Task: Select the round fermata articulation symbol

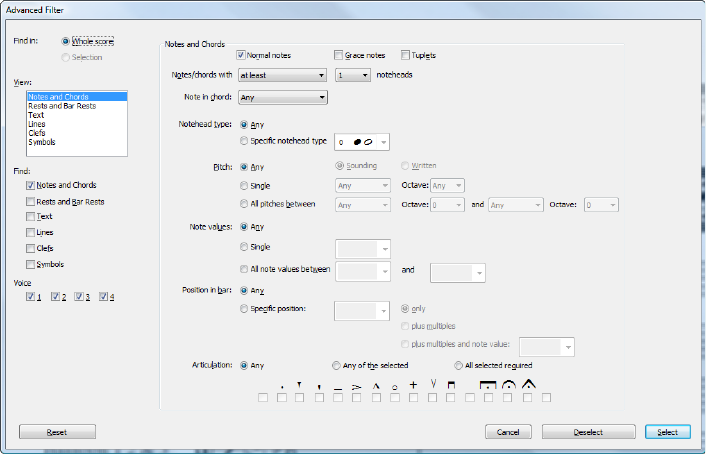Action: coord(509,384)
